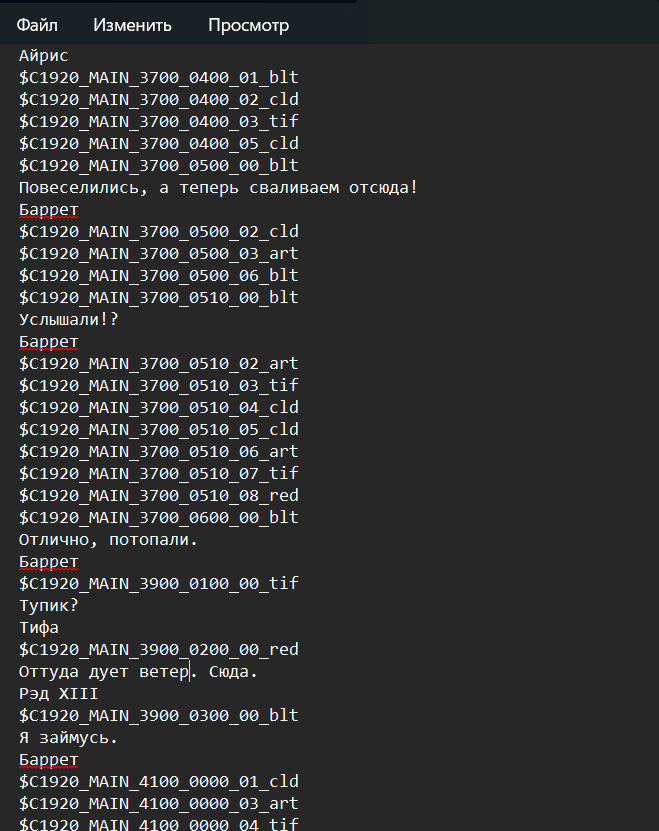Click the tag $C1920_MAIN_3700_0500_03_art
This screenshot has height=831, width=659.
[159, 254]
